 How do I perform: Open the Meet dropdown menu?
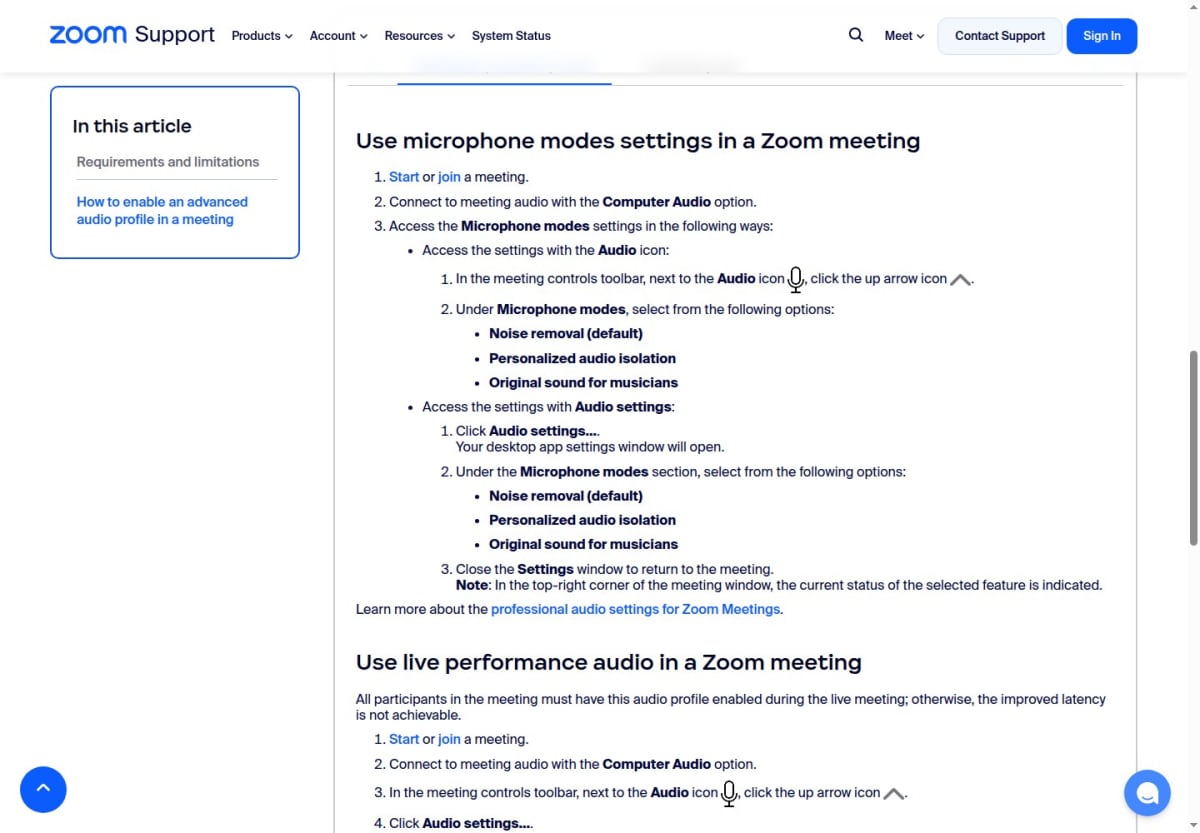coord(904,36)
